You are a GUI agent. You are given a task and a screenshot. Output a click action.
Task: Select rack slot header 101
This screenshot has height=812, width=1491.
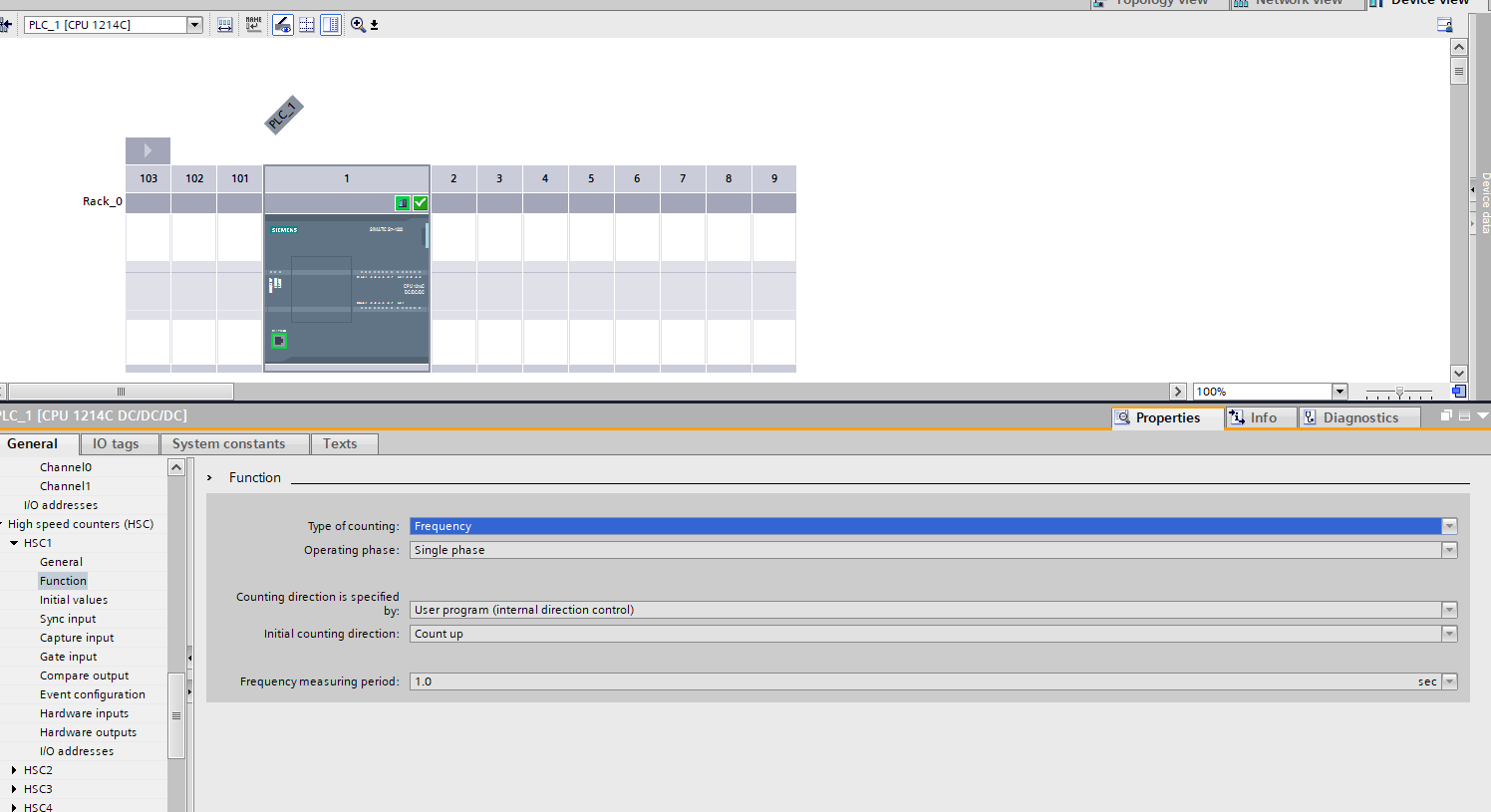pyautogui.click(x=240, y=178)
